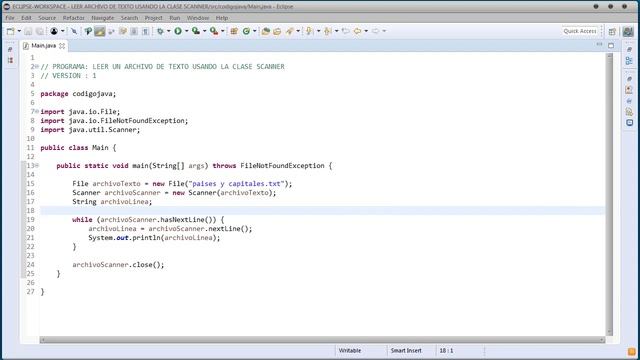Screen dimensions: 640x360
Task: Open the blue Console icon in the right trim
Action: pos(629,122)
